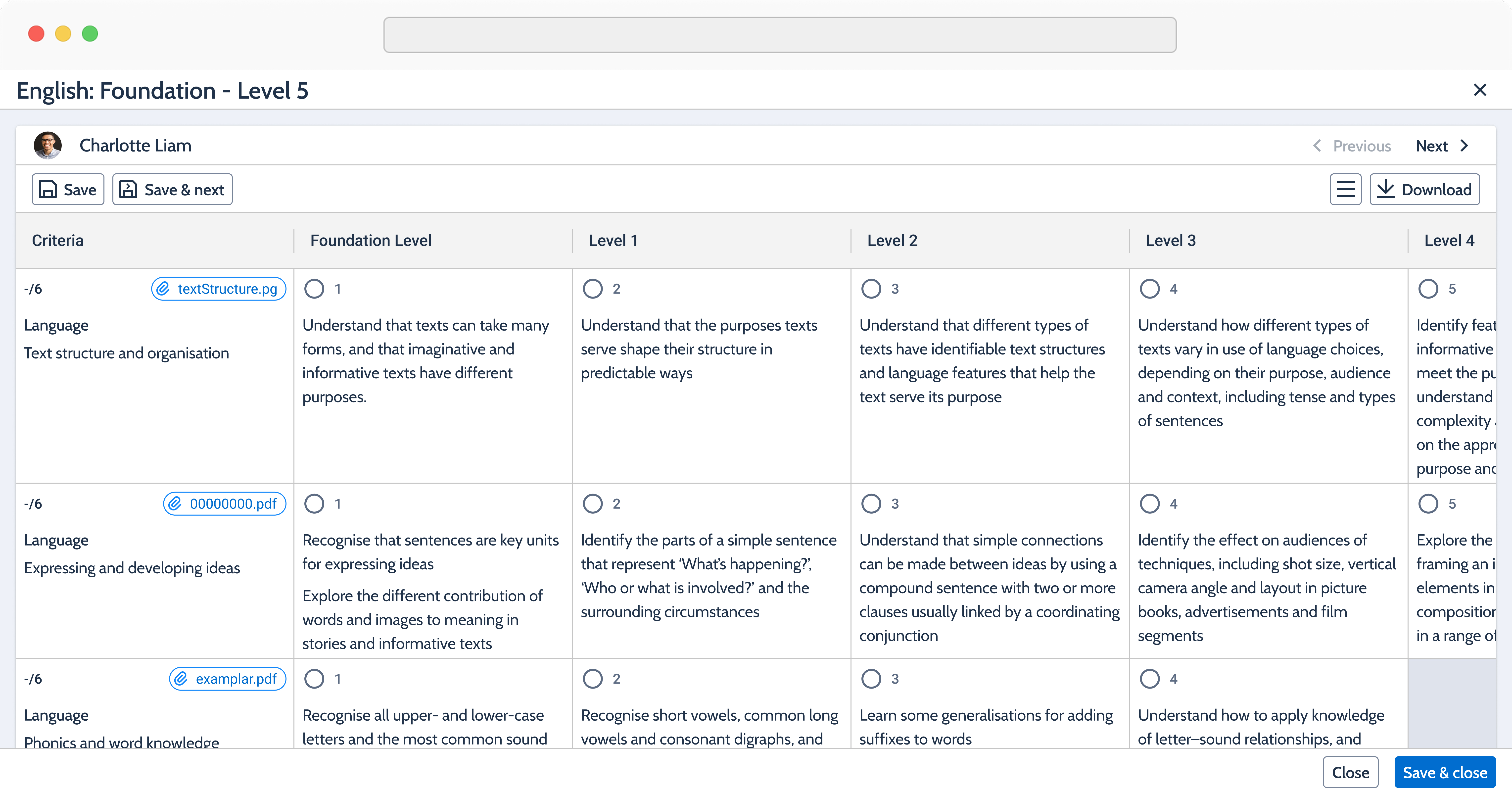Image resolution: width=1512 pixels, height=796 pixels.
Task: Click the paperclip icon on textStructure.pg
Action: 163,289
